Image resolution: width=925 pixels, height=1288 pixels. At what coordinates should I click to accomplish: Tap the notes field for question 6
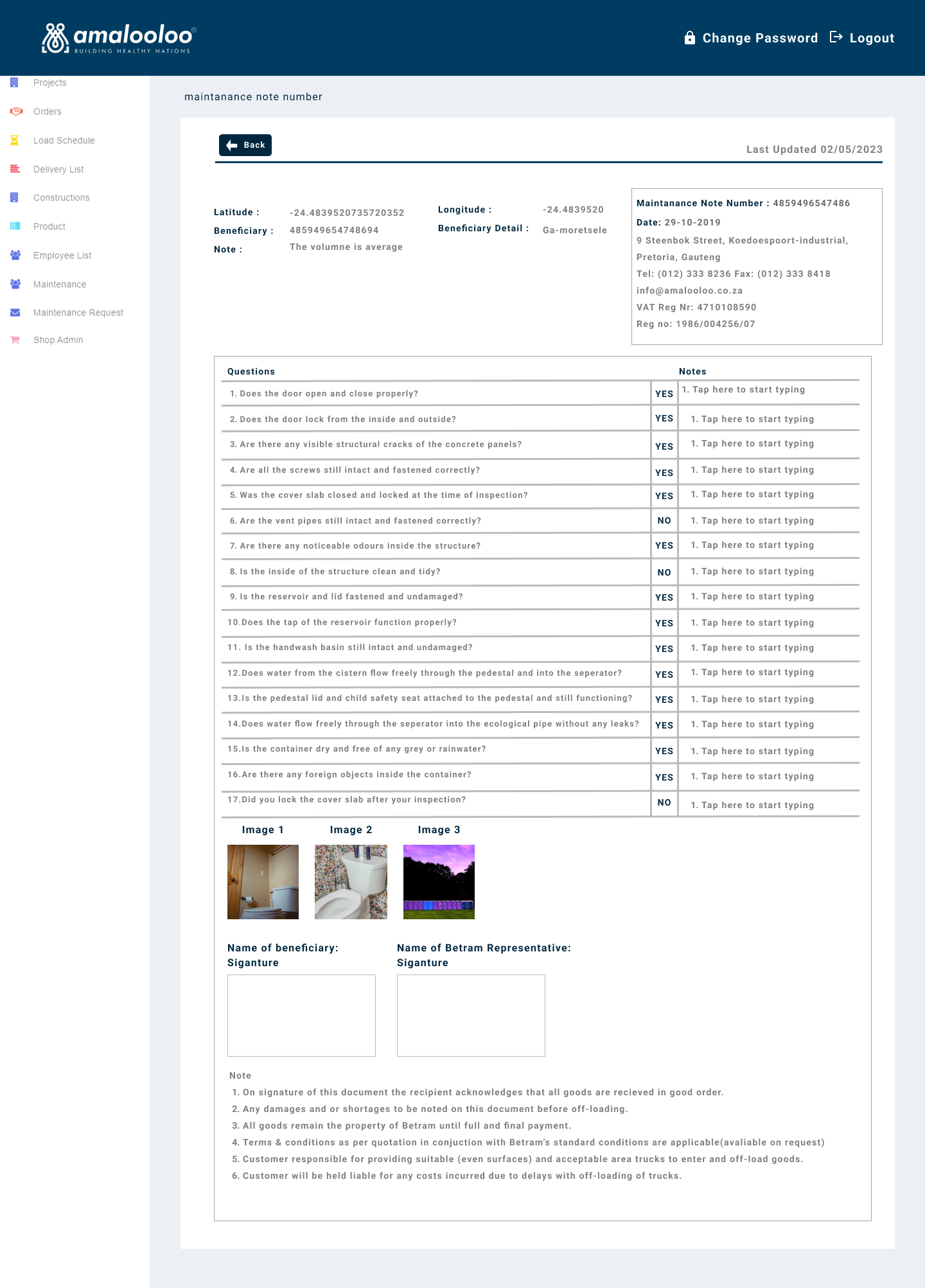(x=770, y=520)
